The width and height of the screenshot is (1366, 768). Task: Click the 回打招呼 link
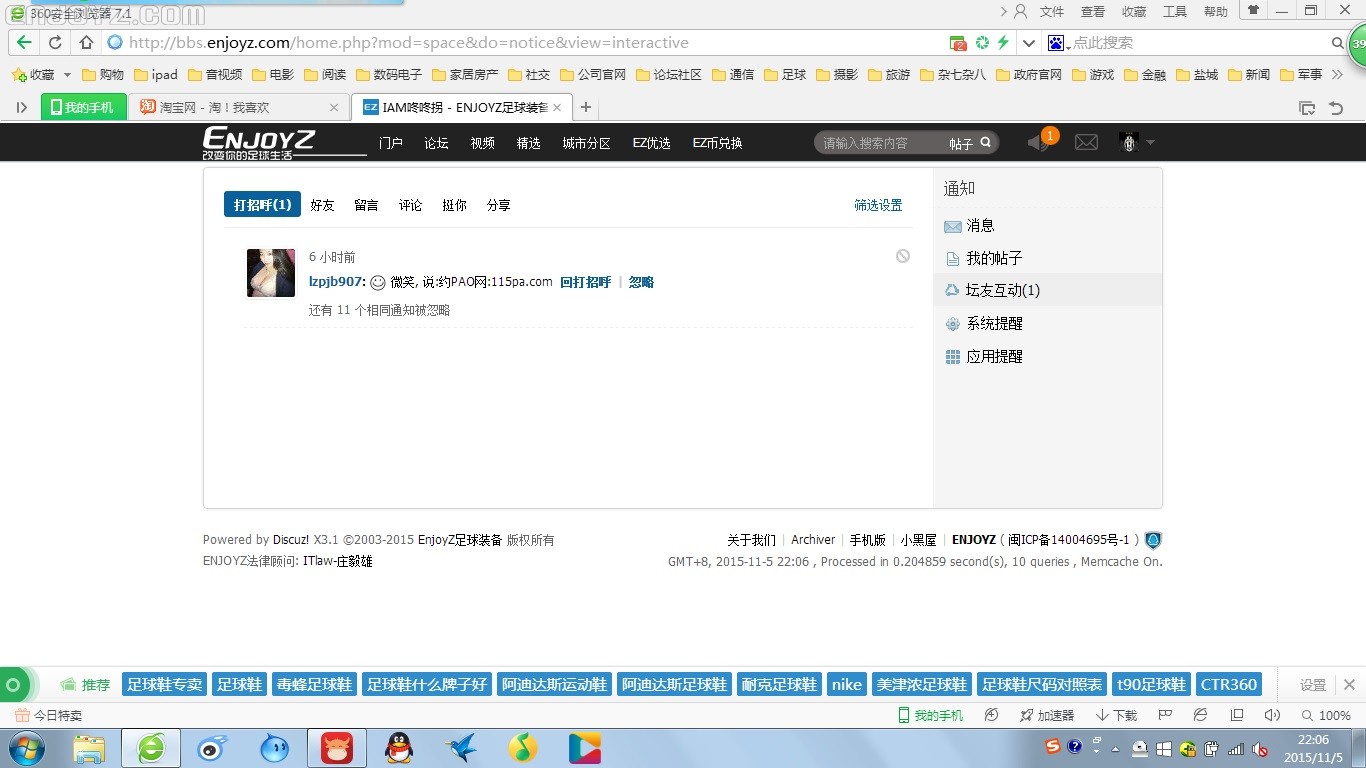click(585, 282)
